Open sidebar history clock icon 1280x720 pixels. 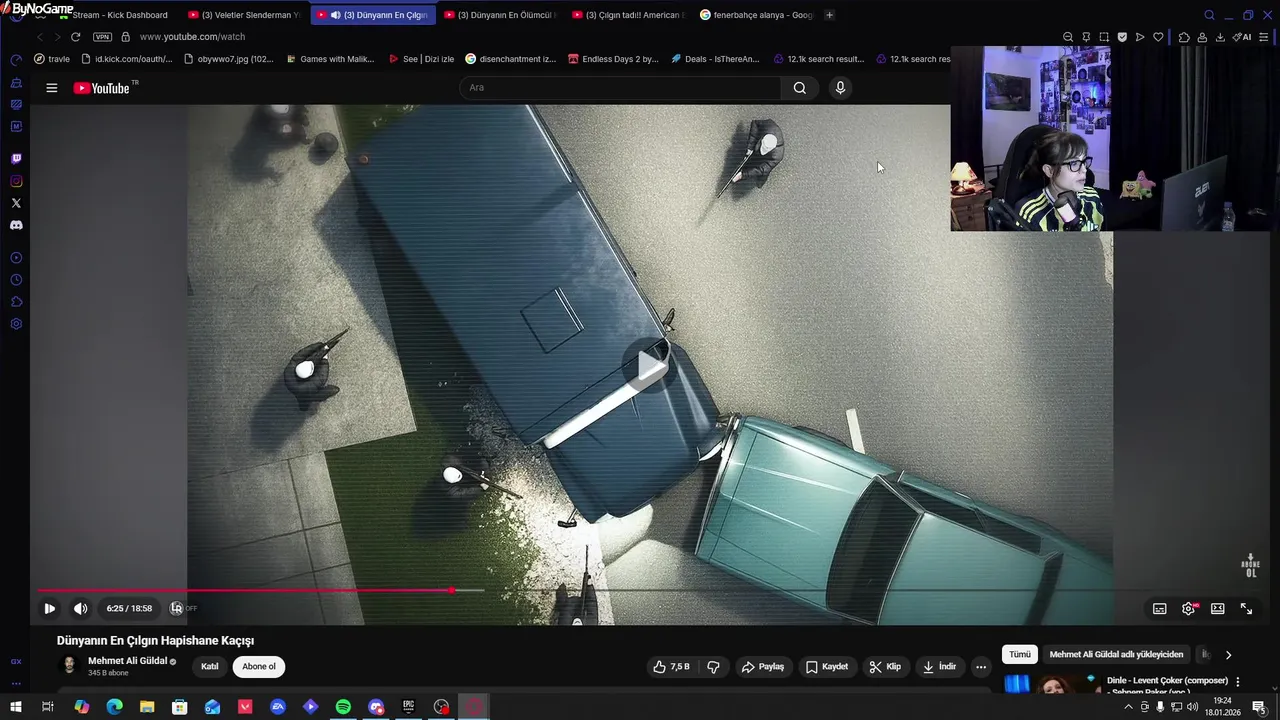pos(16,280)
